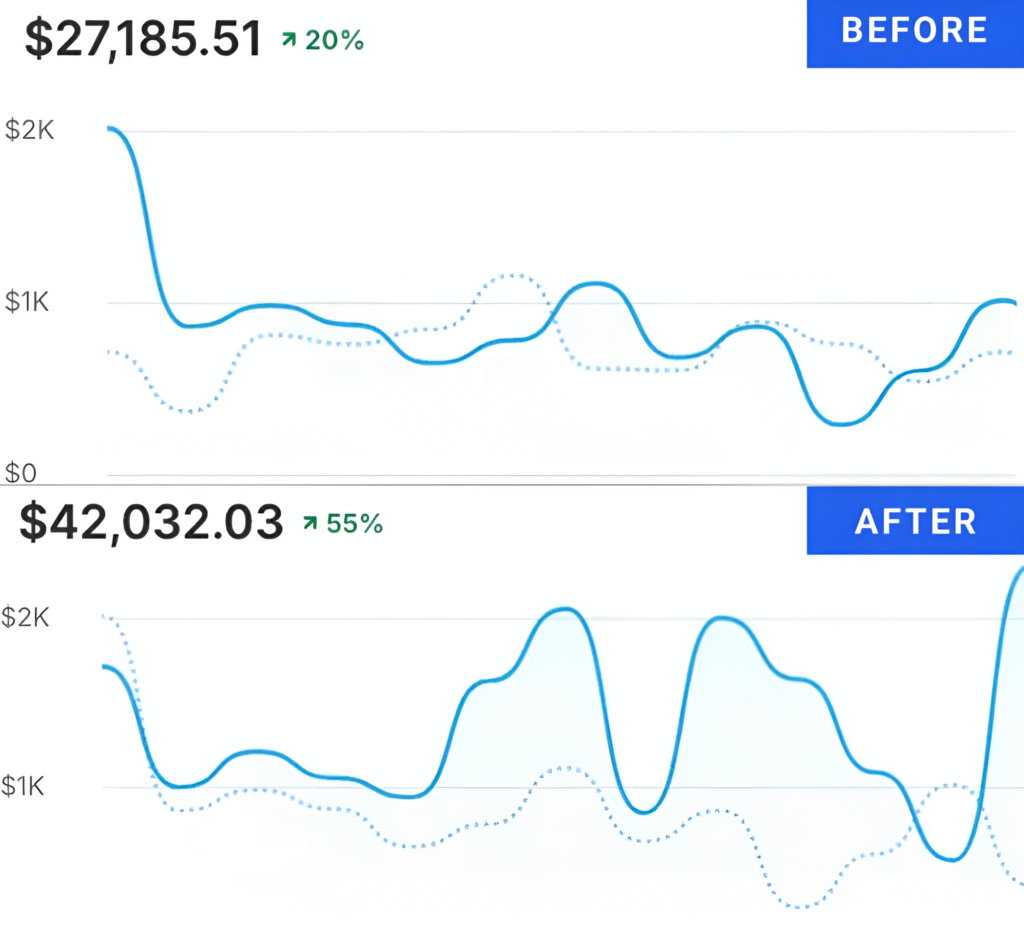
Task: Click the first $2K peak in After chart
Action: coord(563,610)
